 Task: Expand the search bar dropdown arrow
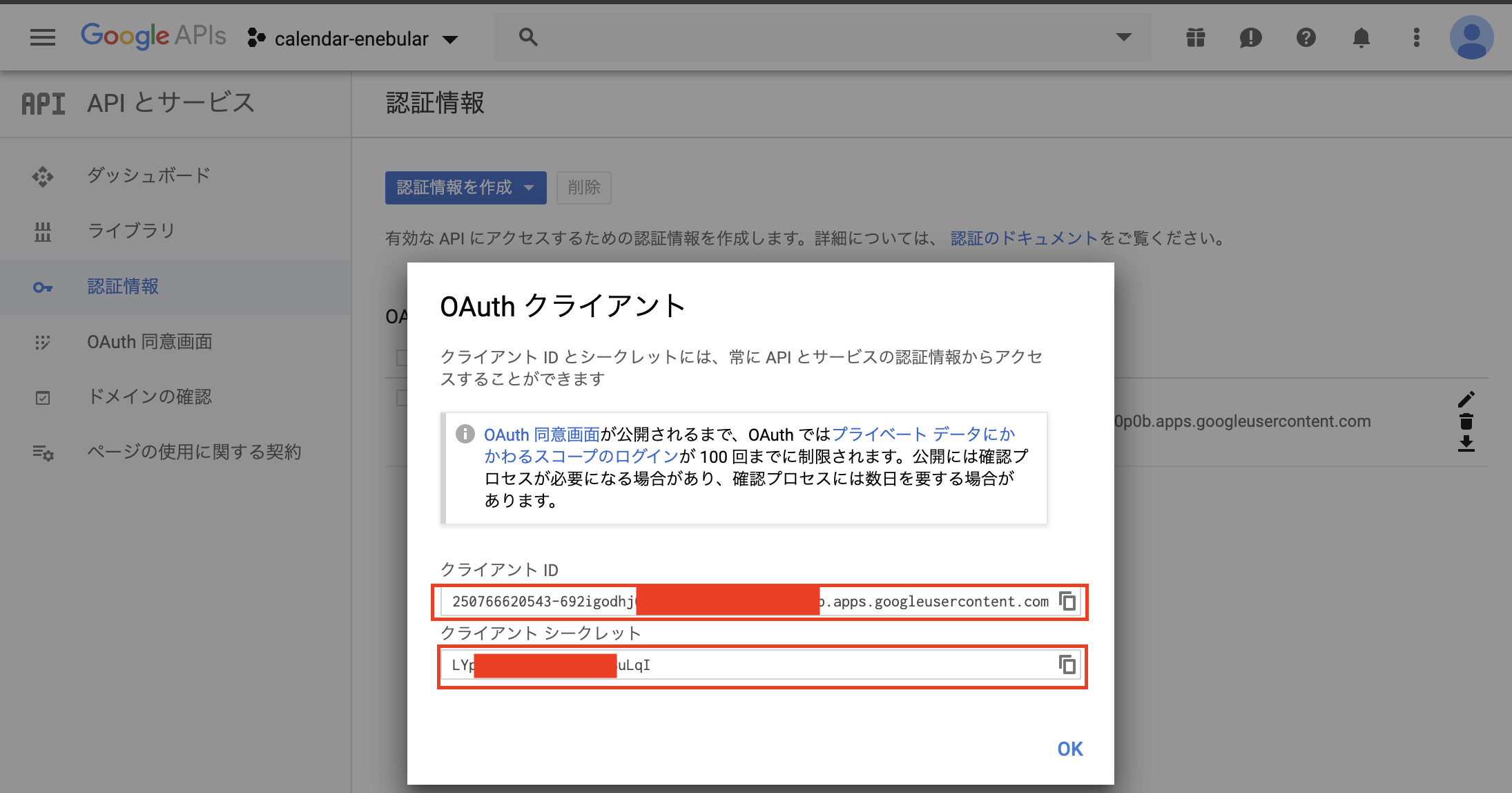(1124, 37)
